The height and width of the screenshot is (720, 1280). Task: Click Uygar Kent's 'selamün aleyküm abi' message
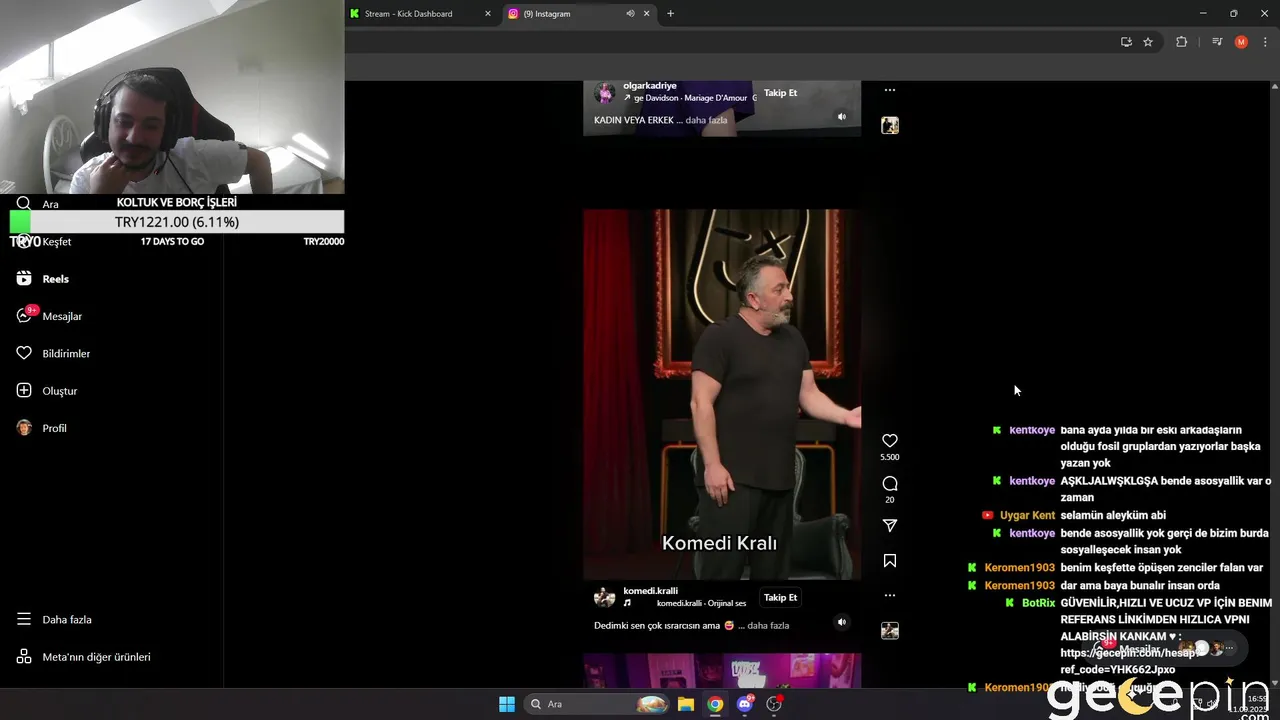1113,515
